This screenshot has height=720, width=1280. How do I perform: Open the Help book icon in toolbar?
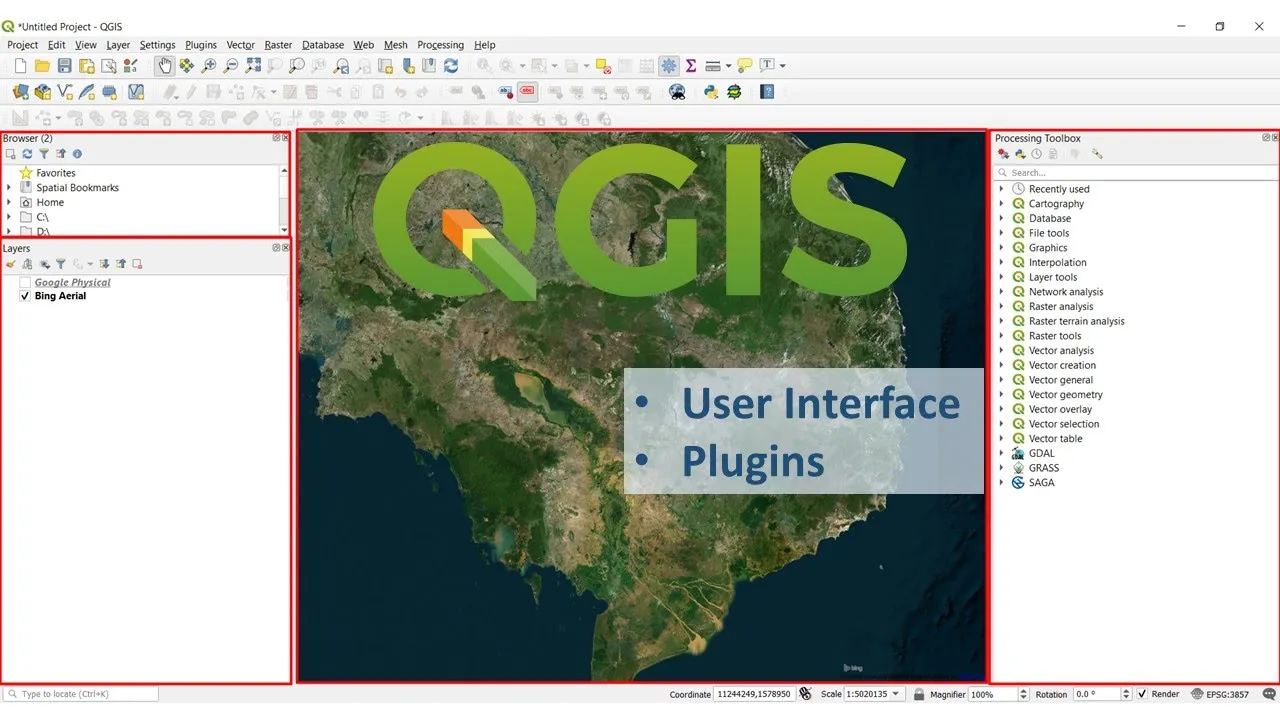pos(767,92)
